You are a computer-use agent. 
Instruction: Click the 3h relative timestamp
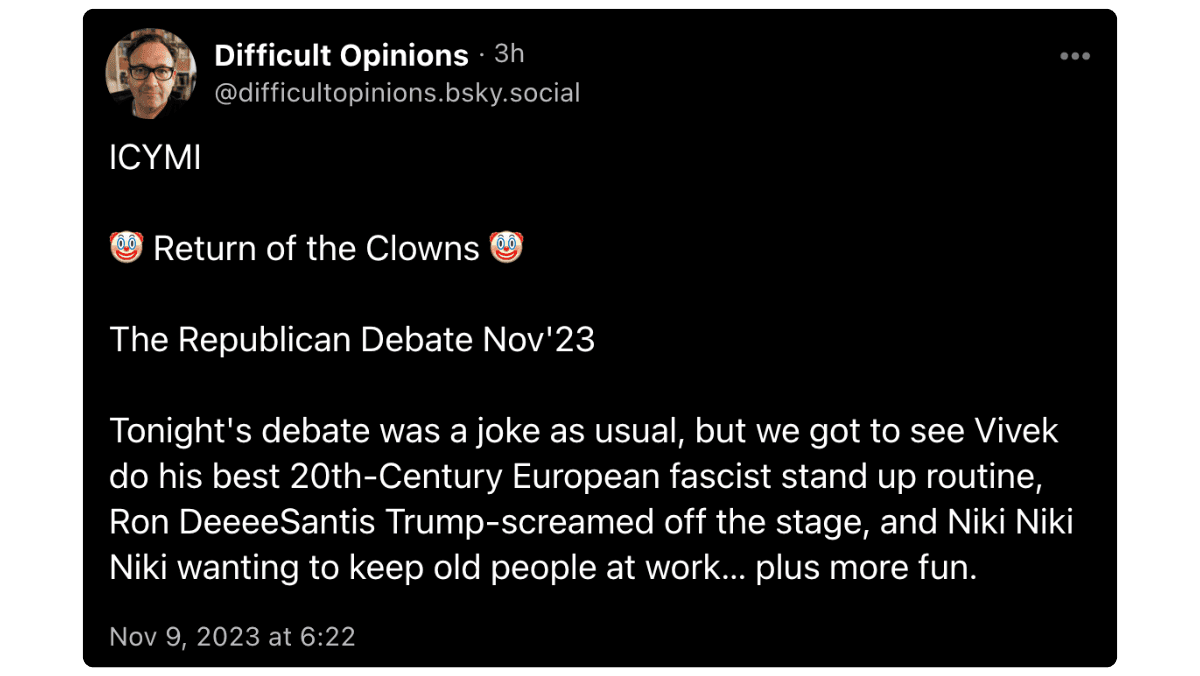click(x=509, y=54)
